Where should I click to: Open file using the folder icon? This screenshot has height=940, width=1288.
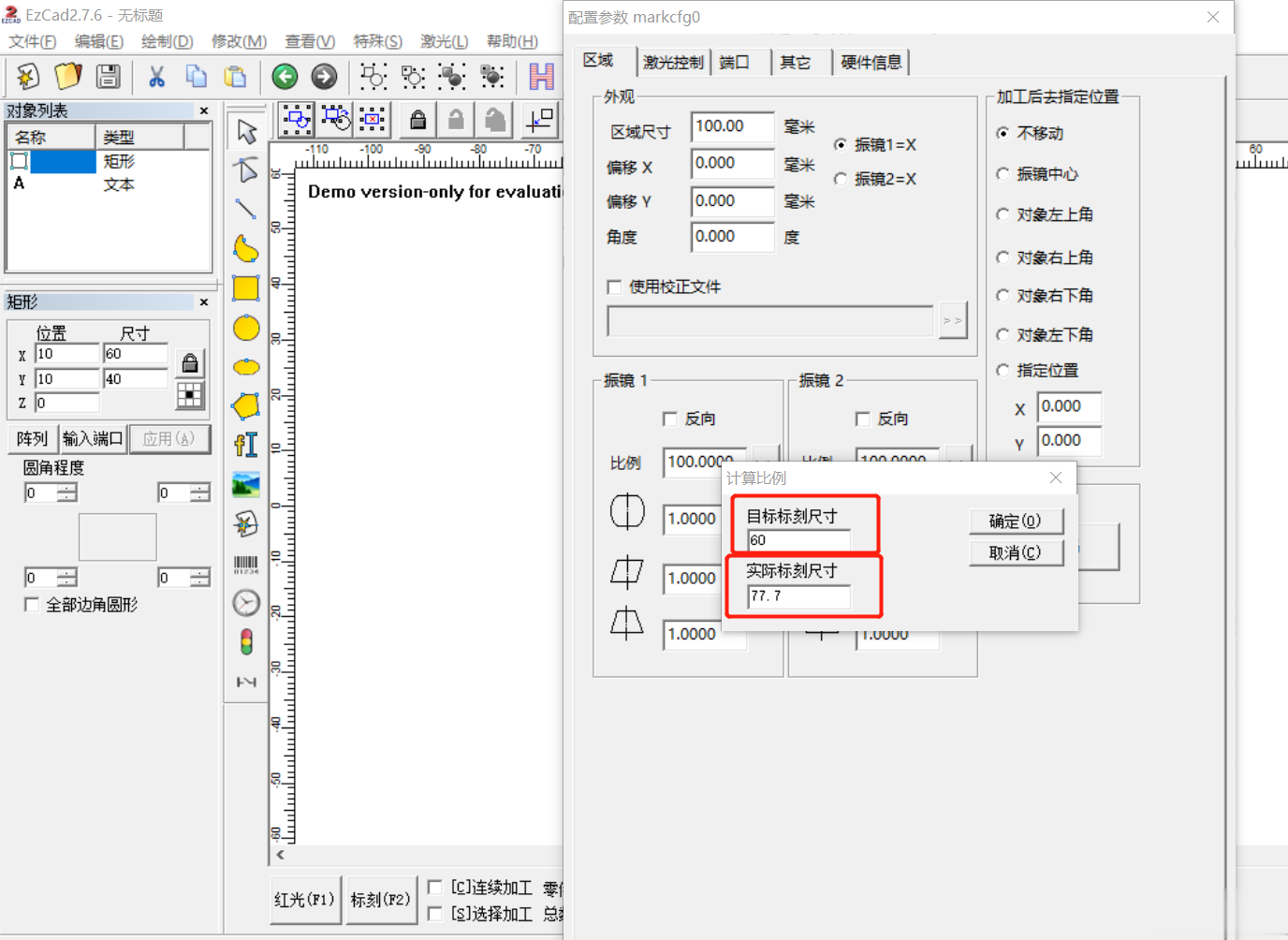point(68,76)
